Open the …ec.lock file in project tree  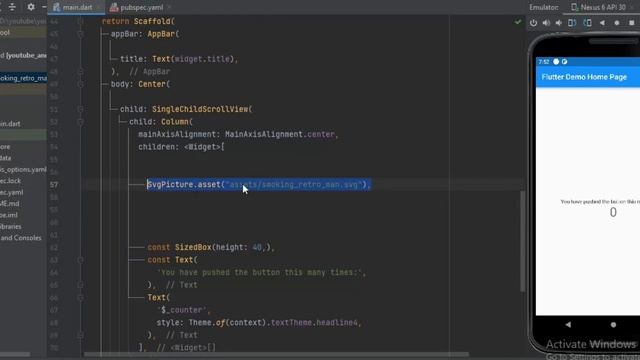(x=11, y=181)
